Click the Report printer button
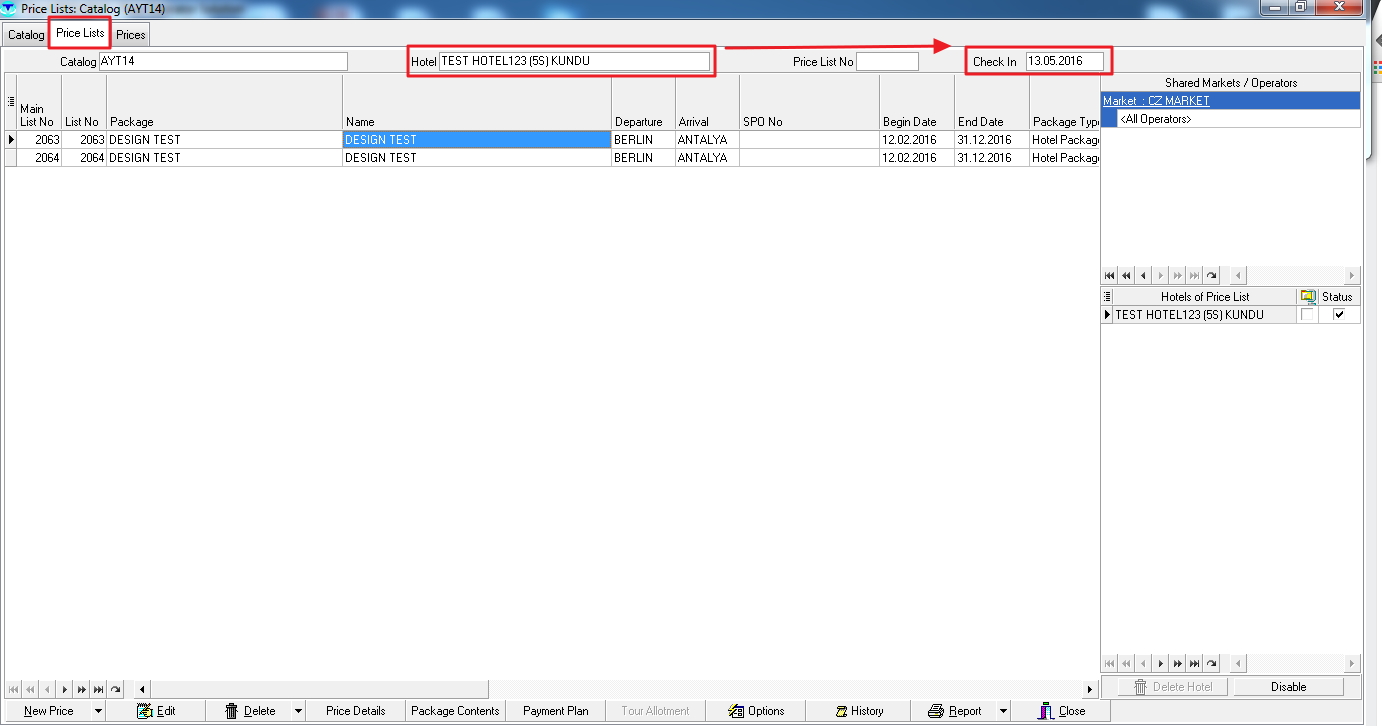The height and width of the screenshot is (726, 1382). (x=936, y=711)
